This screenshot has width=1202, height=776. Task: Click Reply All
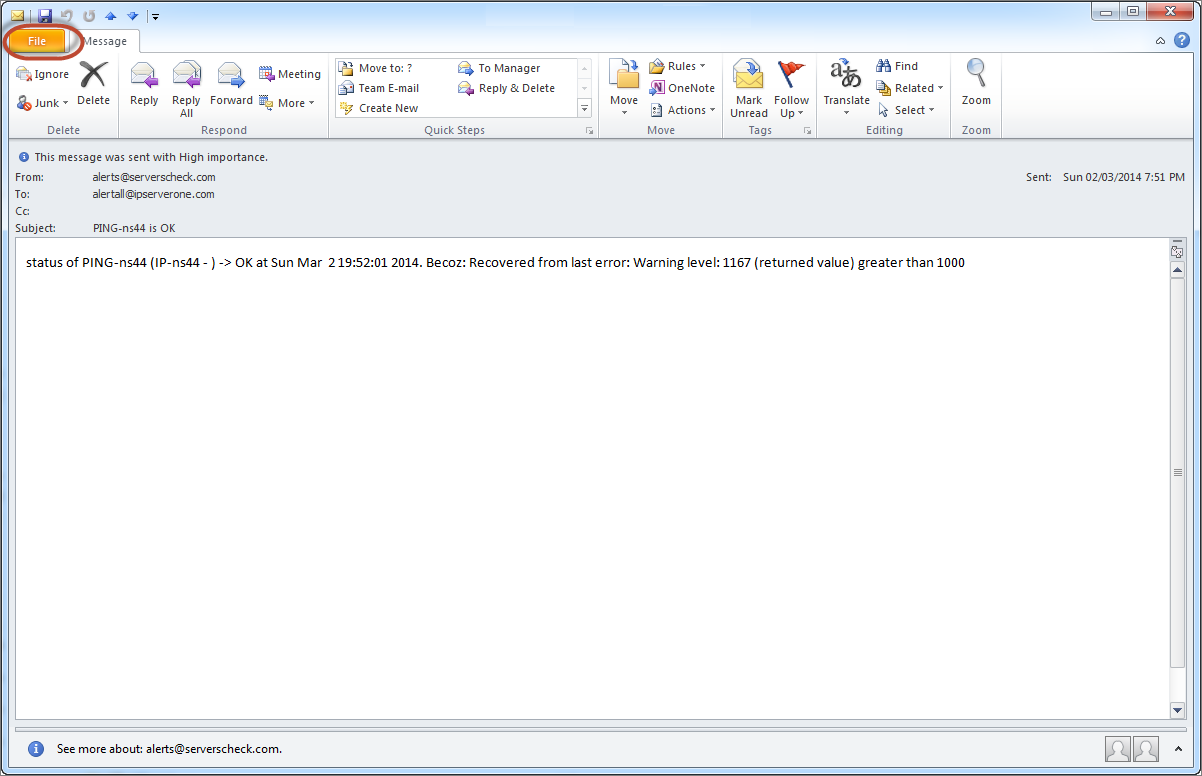[x=186, y=90]
